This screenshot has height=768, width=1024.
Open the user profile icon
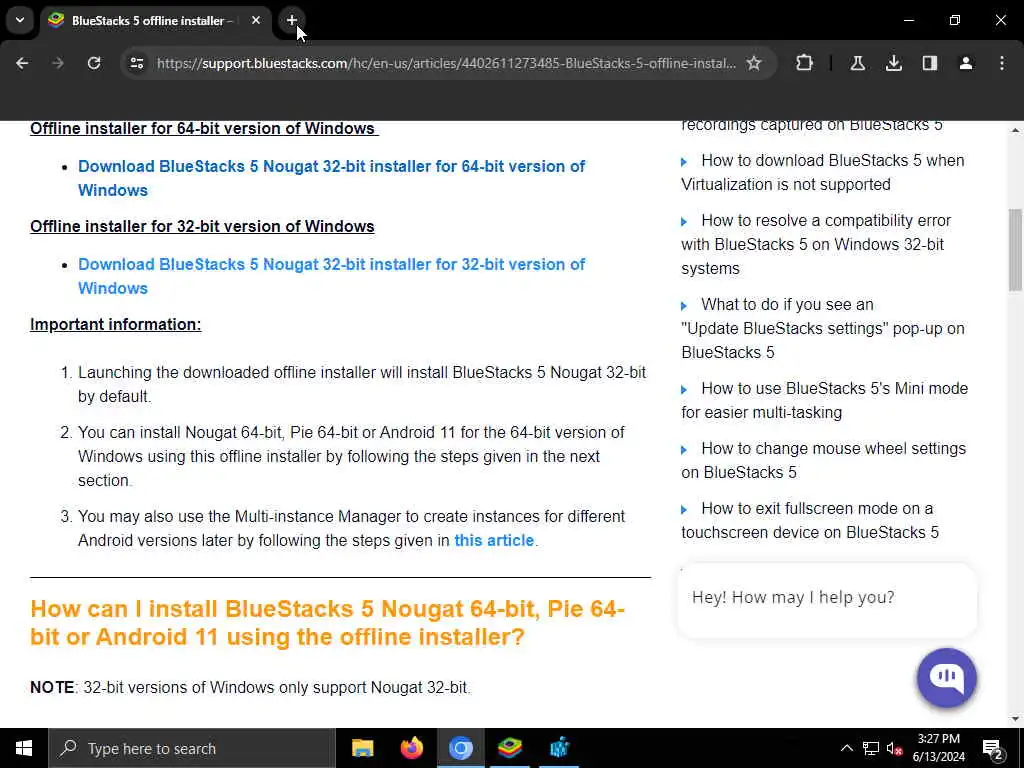pos(966,63)
